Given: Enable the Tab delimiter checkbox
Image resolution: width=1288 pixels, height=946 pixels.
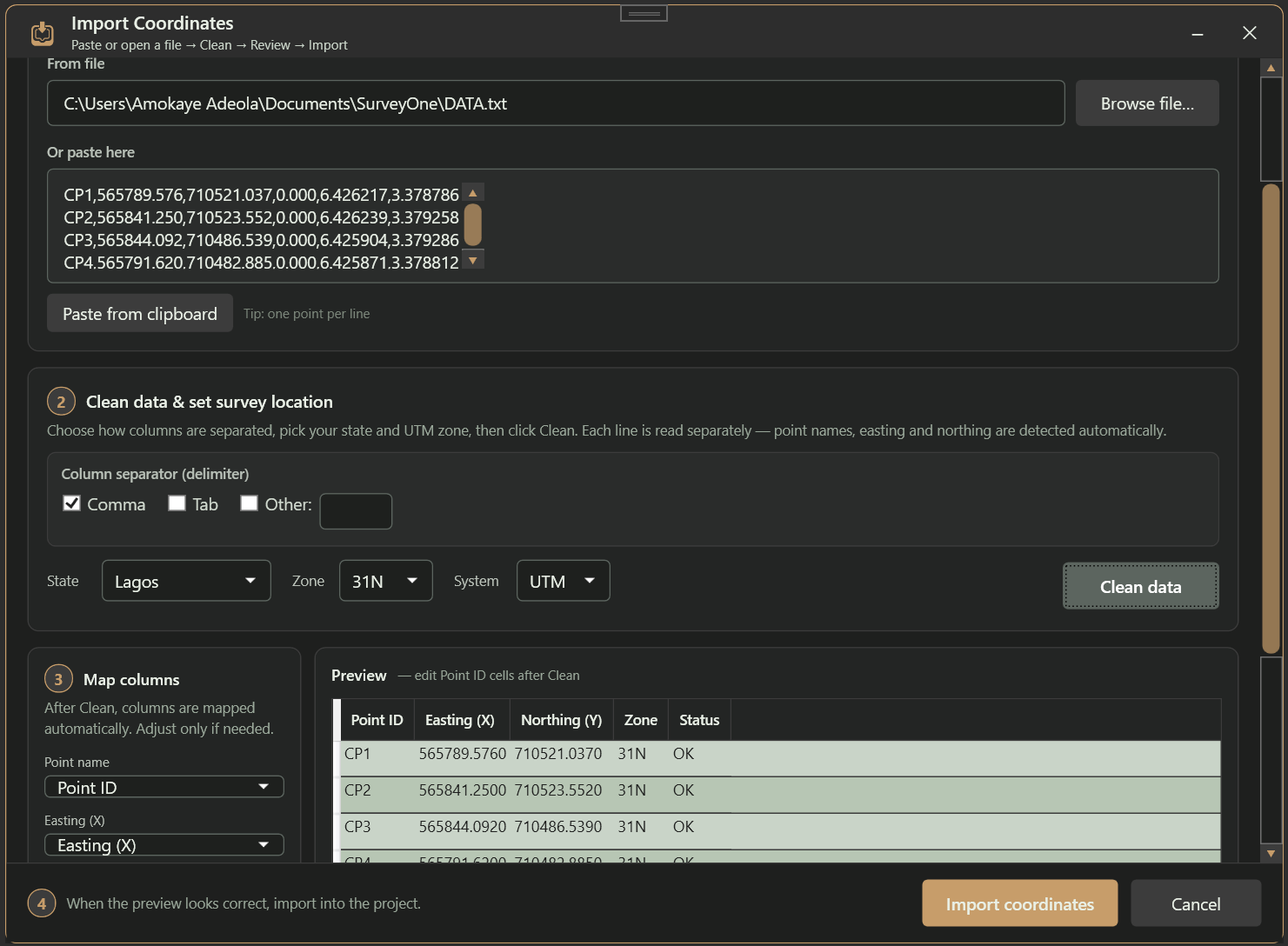Looking at the screenshot, I should (x=177, y=503).
